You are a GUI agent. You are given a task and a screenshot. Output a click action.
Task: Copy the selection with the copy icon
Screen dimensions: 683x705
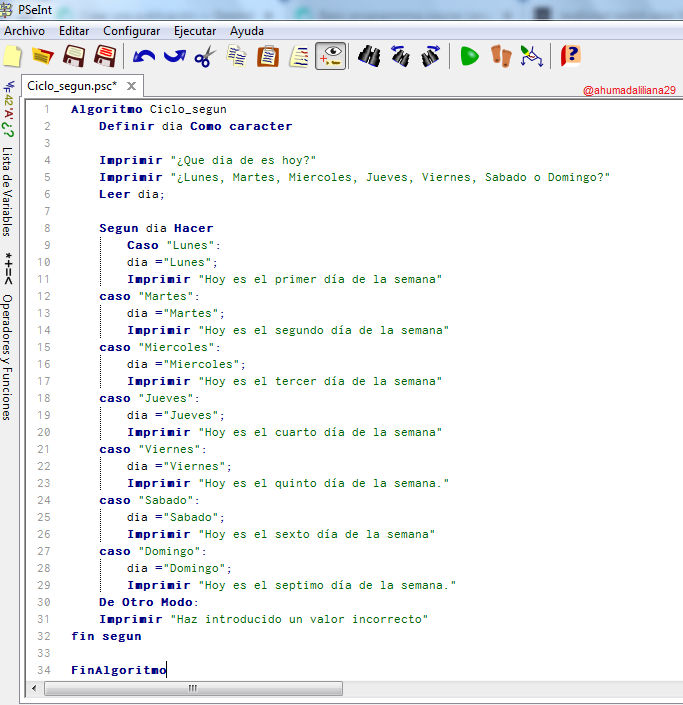click(x=237, y=57)
